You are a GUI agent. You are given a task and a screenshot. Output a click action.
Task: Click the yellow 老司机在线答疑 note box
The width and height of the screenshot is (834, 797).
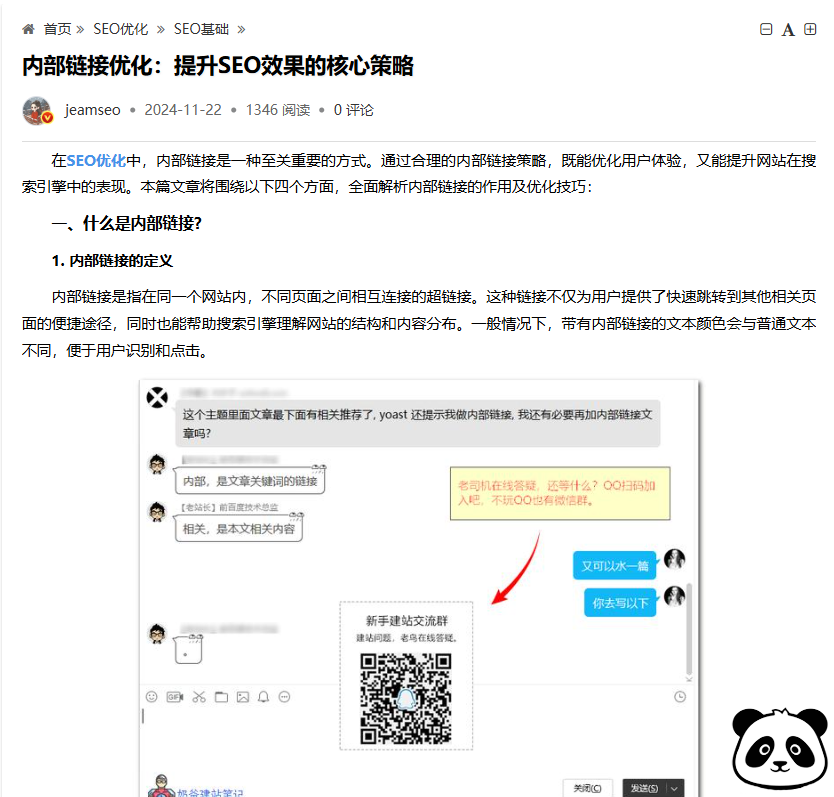pyautogui.click(x=560, y=493)
